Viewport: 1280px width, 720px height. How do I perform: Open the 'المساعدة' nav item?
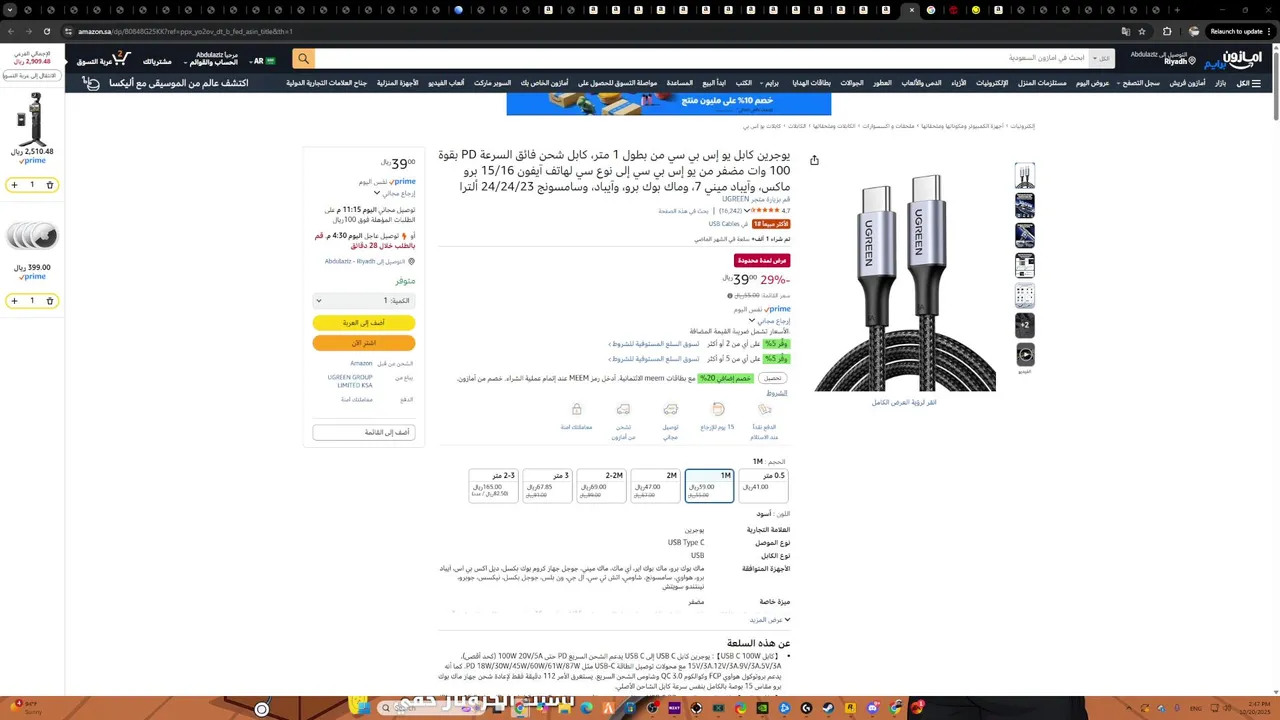point(680,83)
